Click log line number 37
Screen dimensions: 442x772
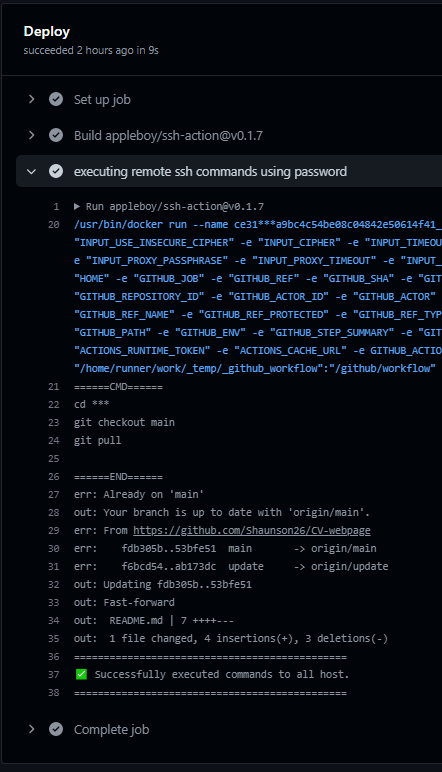[54, 675]
